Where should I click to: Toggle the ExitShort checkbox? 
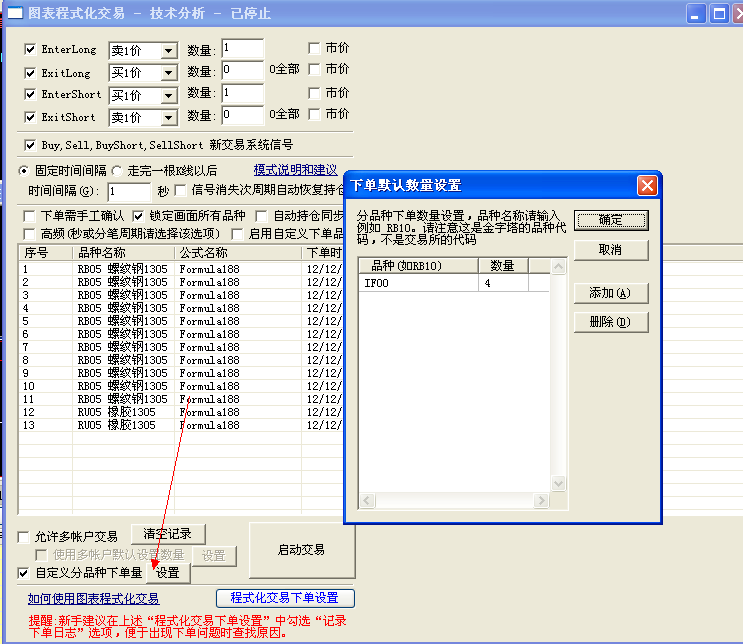(30, 116)
